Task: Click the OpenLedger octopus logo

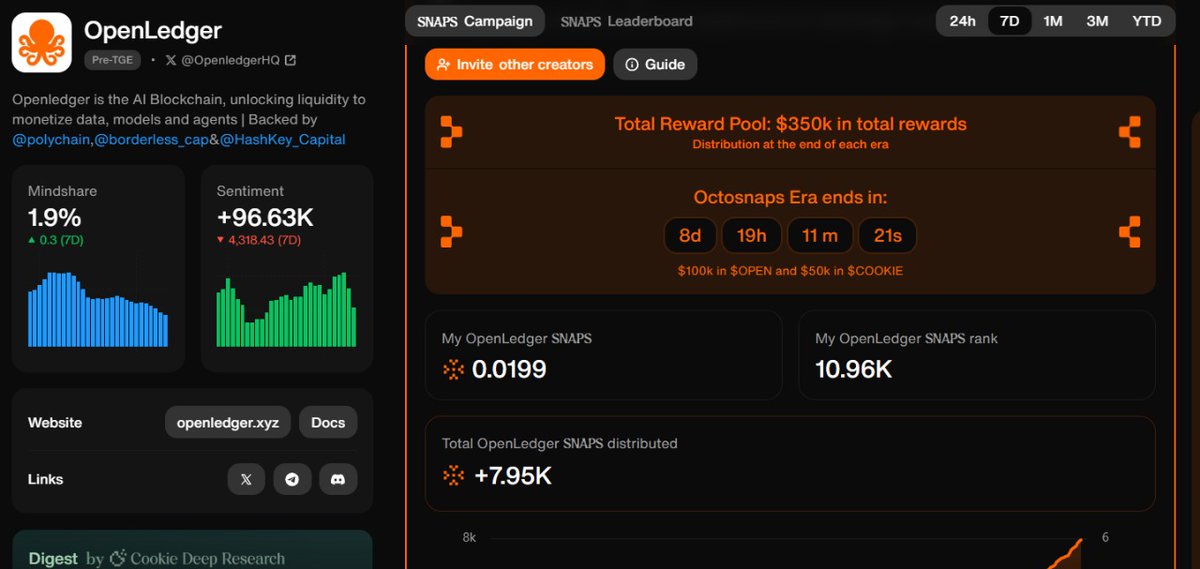Action: point(42,42)
